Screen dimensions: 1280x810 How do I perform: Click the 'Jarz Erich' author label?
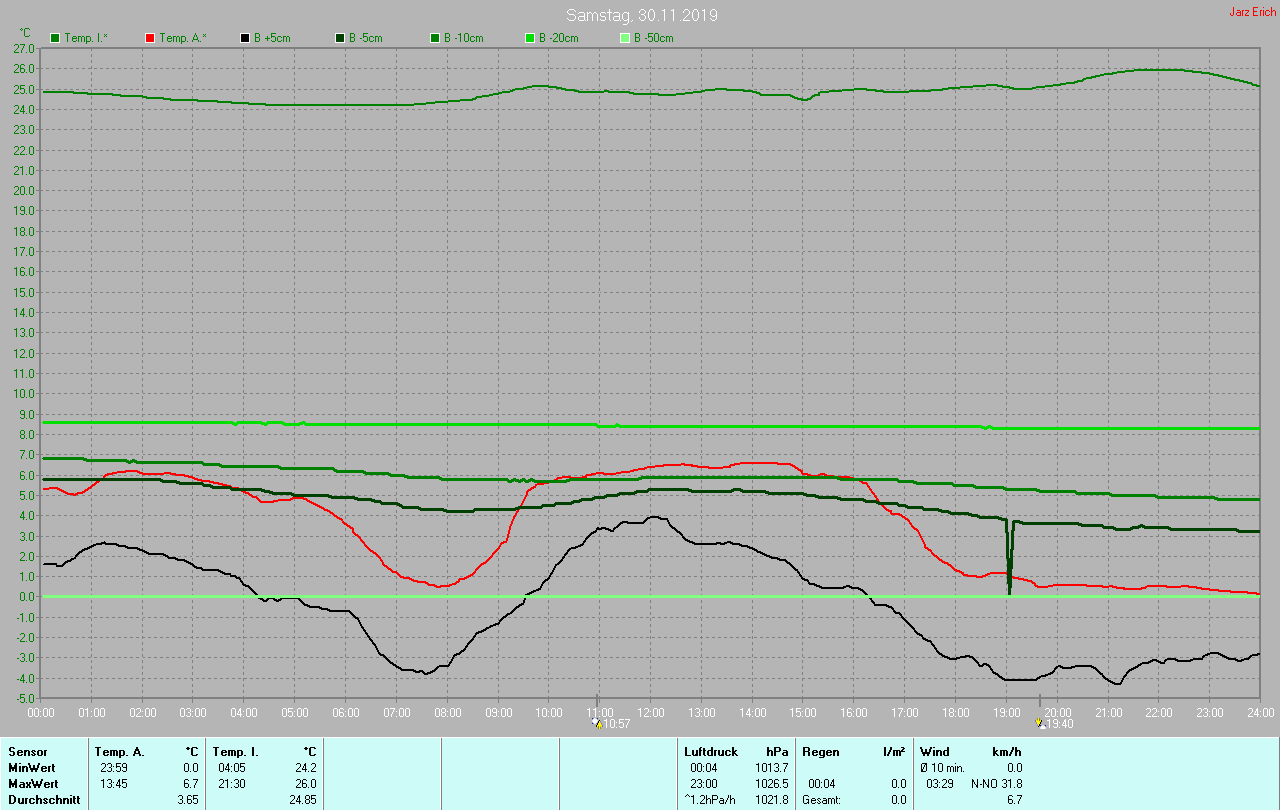pyautogui.click(x=1252, y=12)
